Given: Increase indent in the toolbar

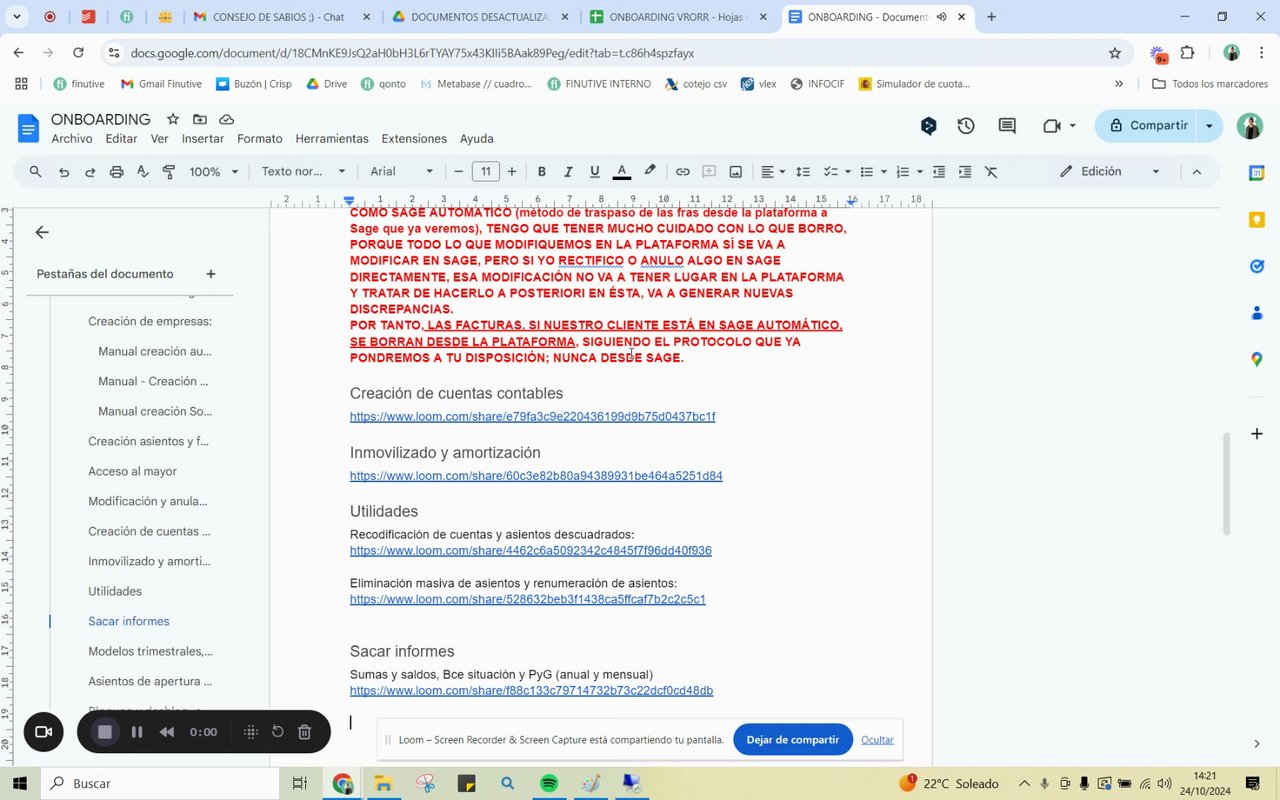Looking at the screenshot, I should tap(965, 172).
